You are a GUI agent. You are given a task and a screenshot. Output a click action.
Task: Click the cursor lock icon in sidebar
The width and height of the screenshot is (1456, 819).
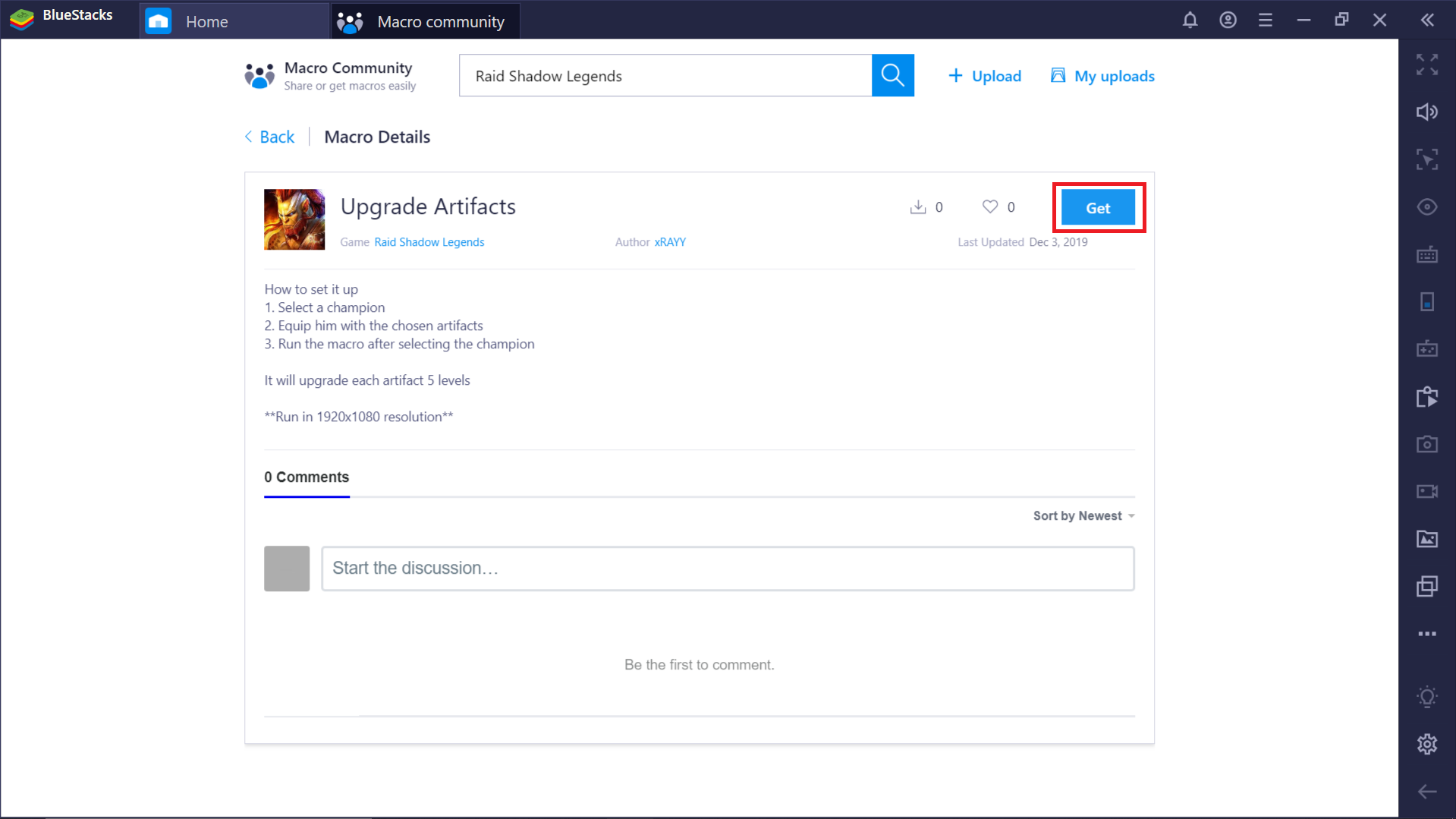click(1427, 159)
